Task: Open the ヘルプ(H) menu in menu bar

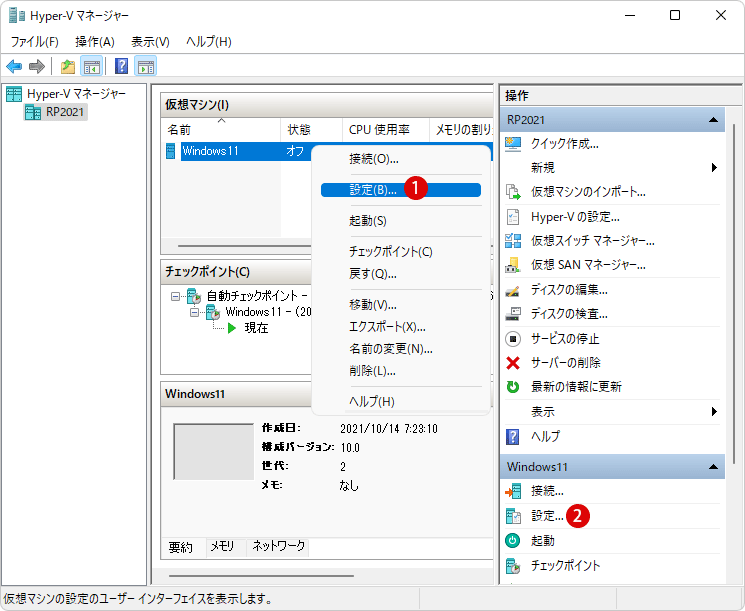Action: (x=209, y=42)
